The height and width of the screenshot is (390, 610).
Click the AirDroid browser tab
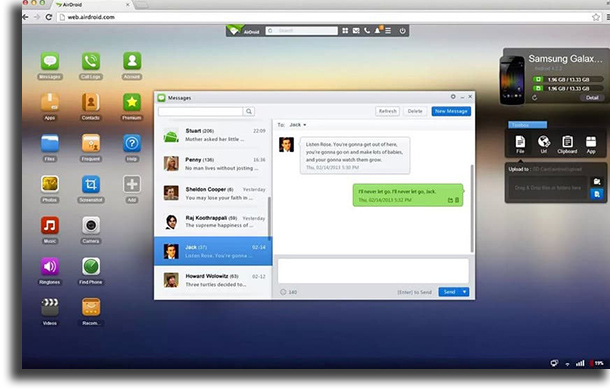pos(92,5)
